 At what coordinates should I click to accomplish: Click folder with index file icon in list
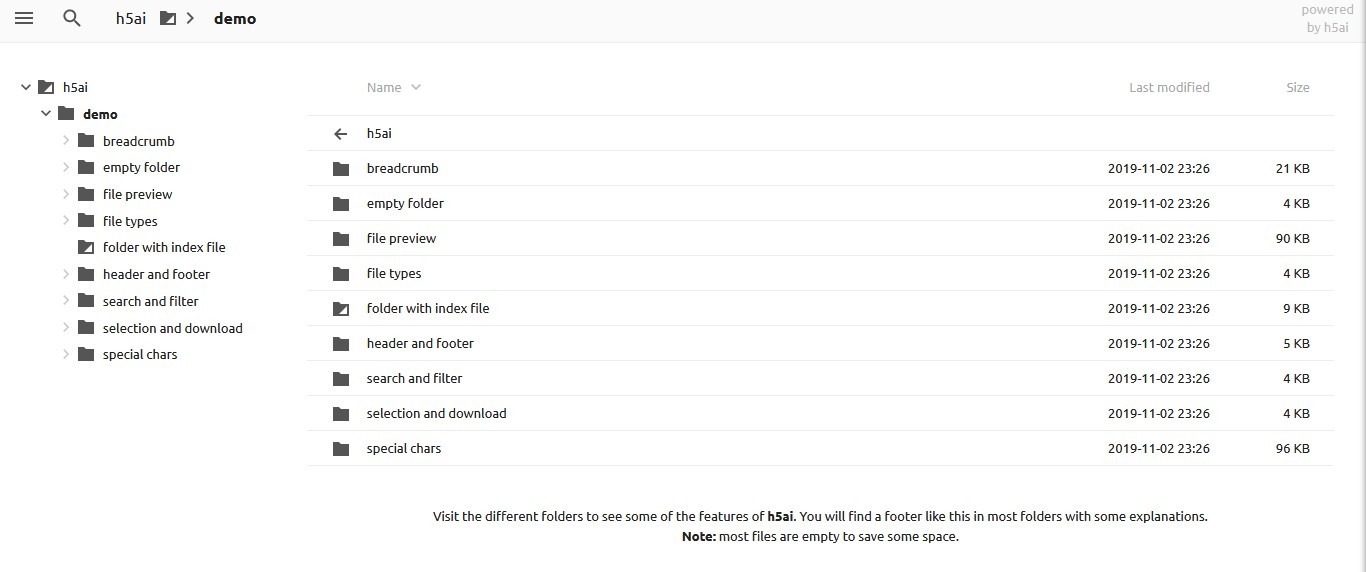(341, 309)
